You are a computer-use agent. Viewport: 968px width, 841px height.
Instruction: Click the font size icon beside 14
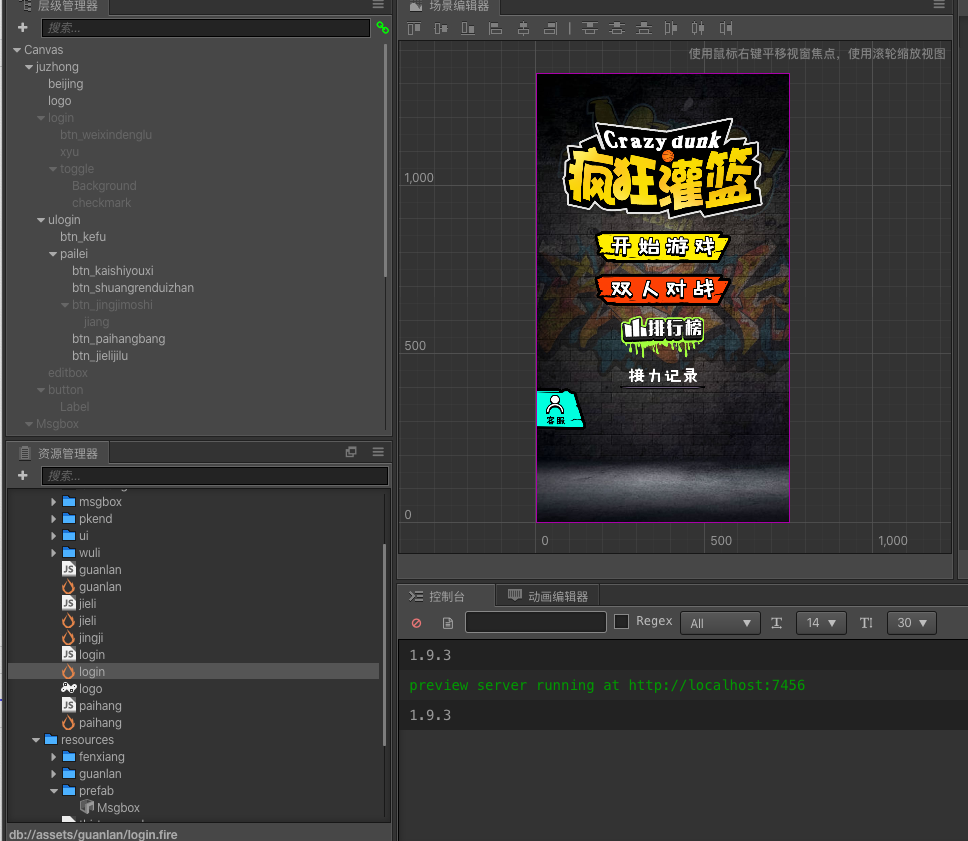[777, 623]
